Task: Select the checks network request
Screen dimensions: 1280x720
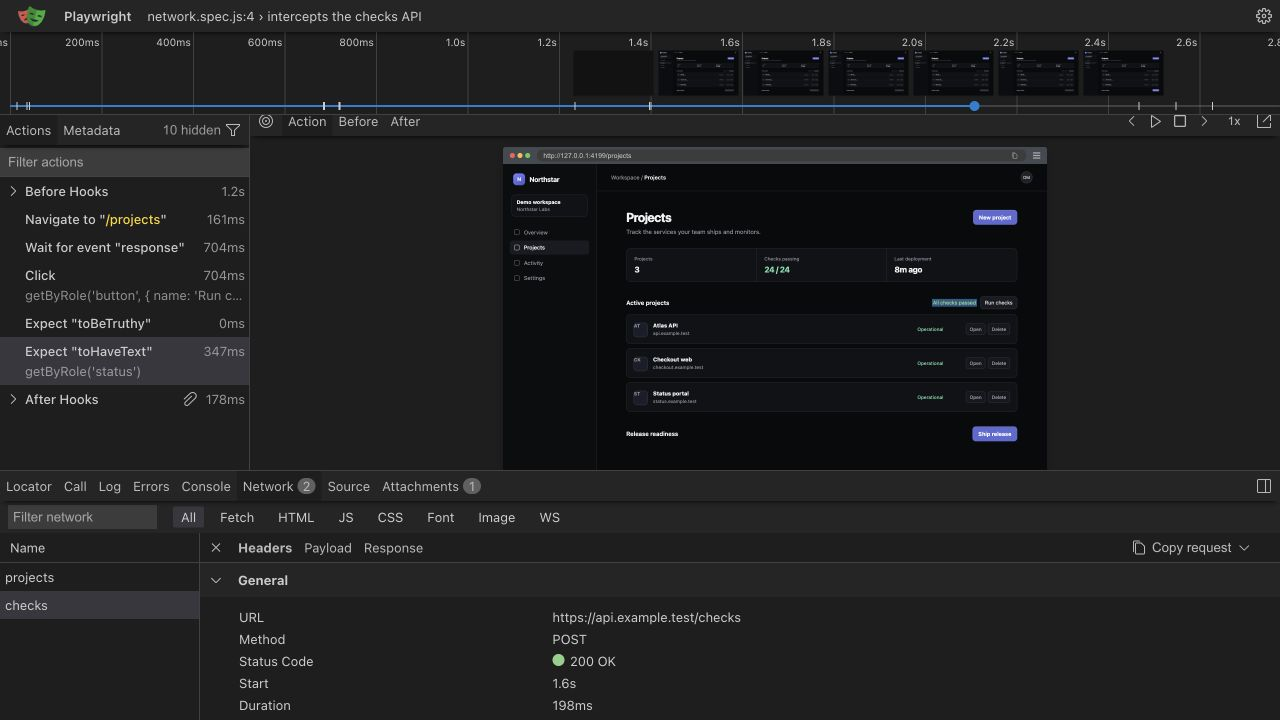Action: point(99,605)
